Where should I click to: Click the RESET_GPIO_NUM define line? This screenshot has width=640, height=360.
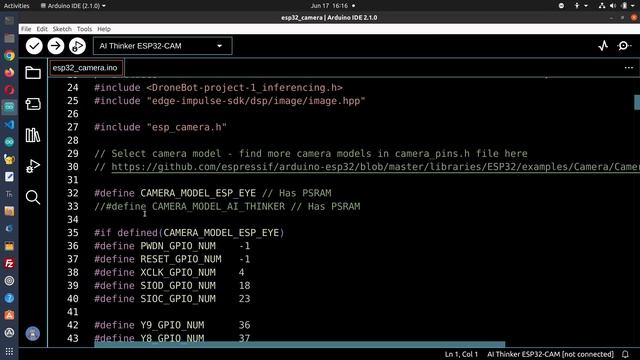[x=172, y=259]
